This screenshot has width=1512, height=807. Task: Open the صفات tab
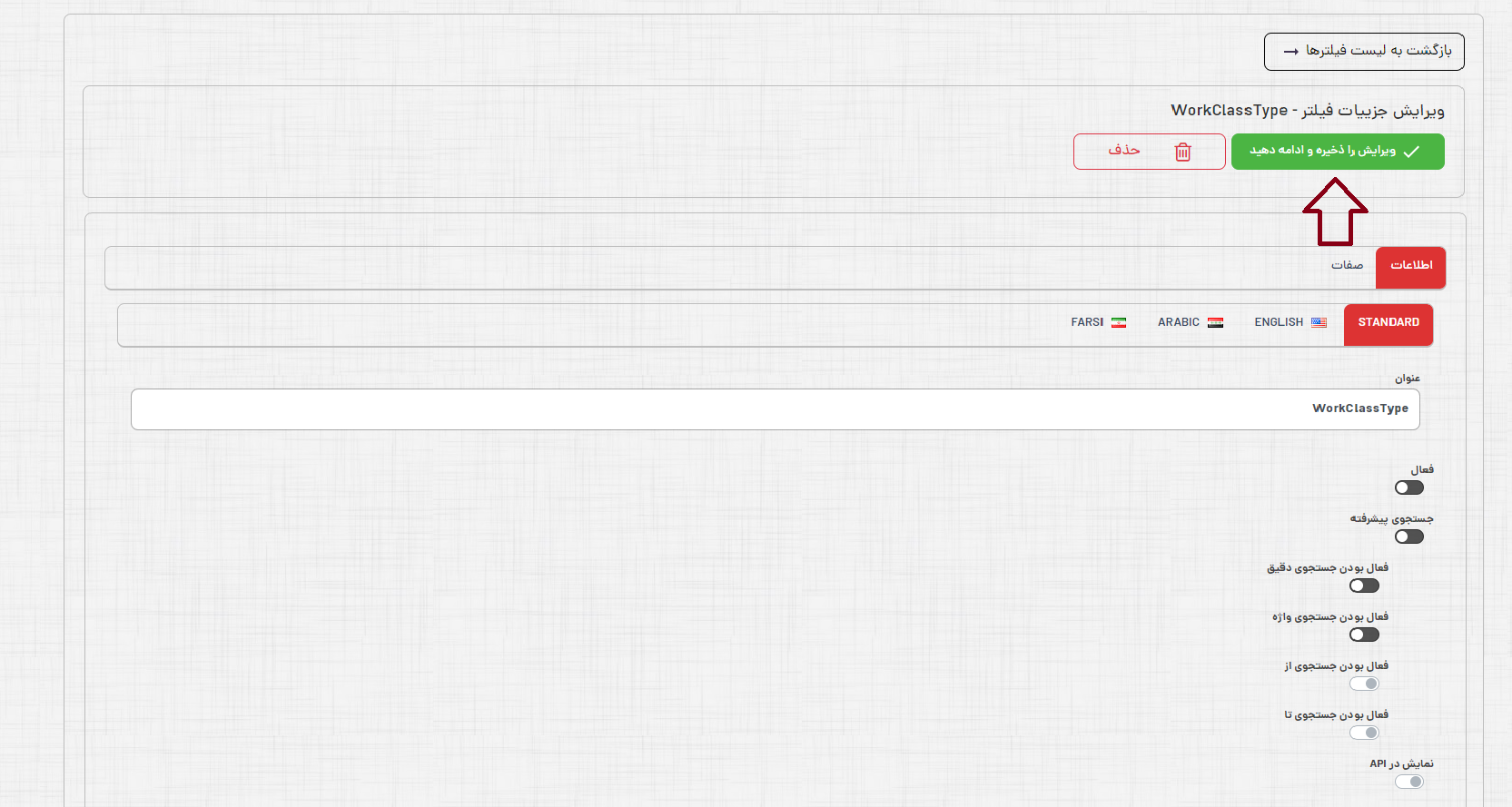coord(1347,265)
